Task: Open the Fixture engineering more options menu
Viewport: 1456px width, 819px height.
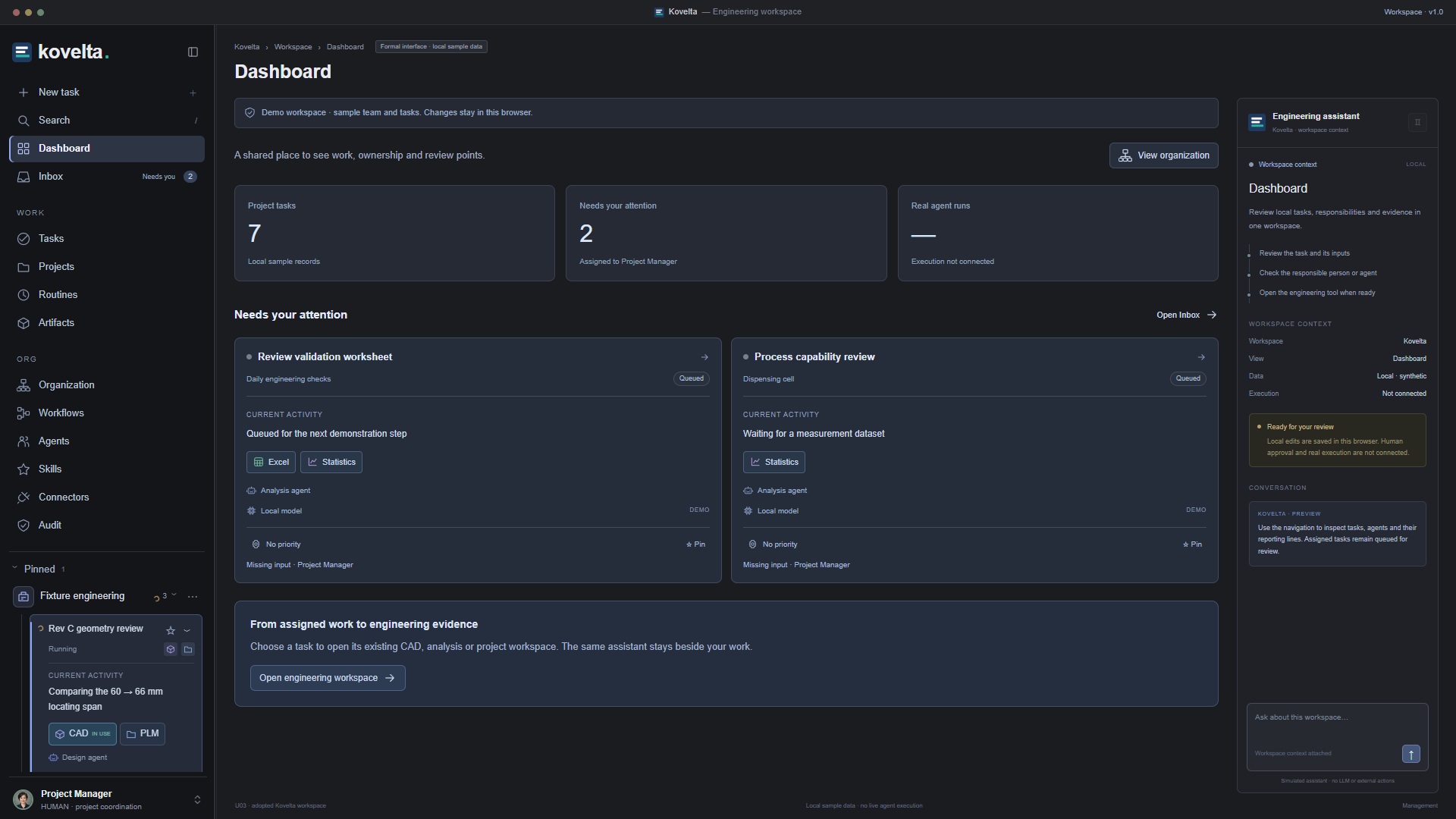Action: [x=193, y=597]
